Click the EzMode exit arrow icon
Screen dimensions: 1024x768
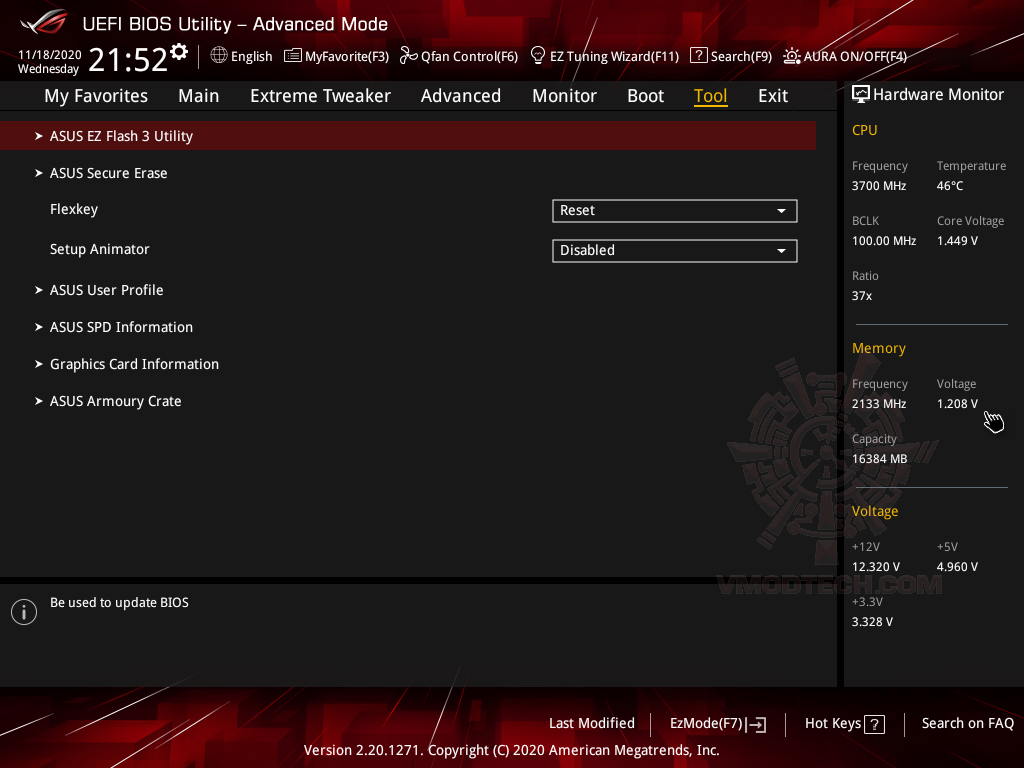coord(756,724)
